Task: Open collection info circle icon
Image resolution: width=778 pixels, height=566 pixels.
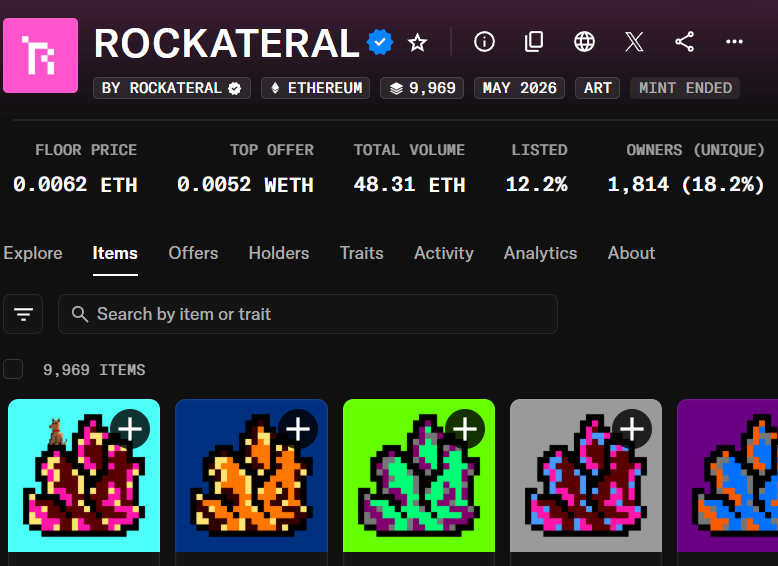Action: tap(484, 42)
